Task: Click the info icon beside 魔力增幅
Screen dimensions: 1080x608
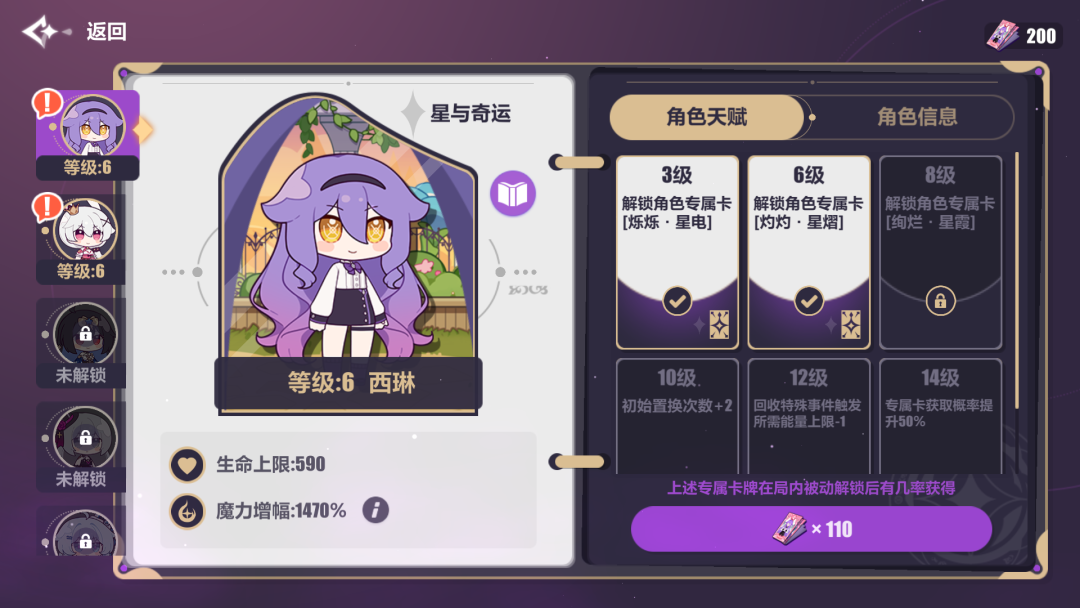Action: coord(375,510)
